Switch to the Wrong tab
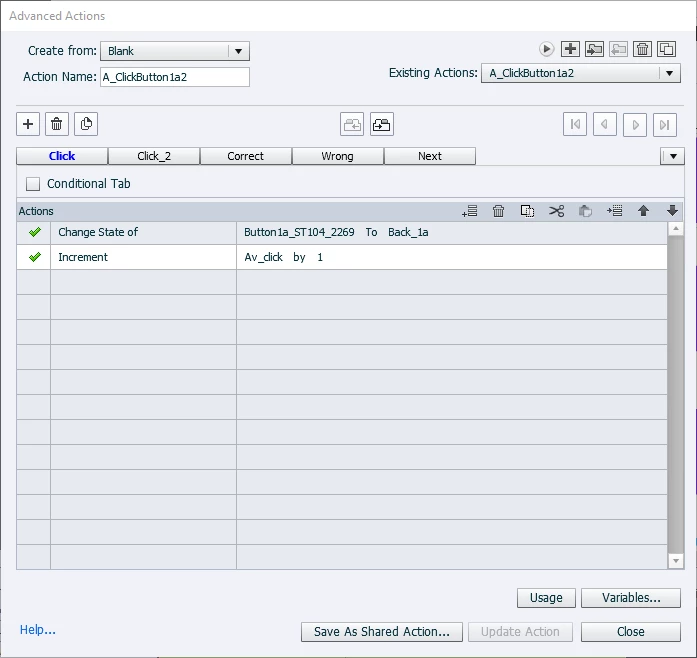 (337, 156)
